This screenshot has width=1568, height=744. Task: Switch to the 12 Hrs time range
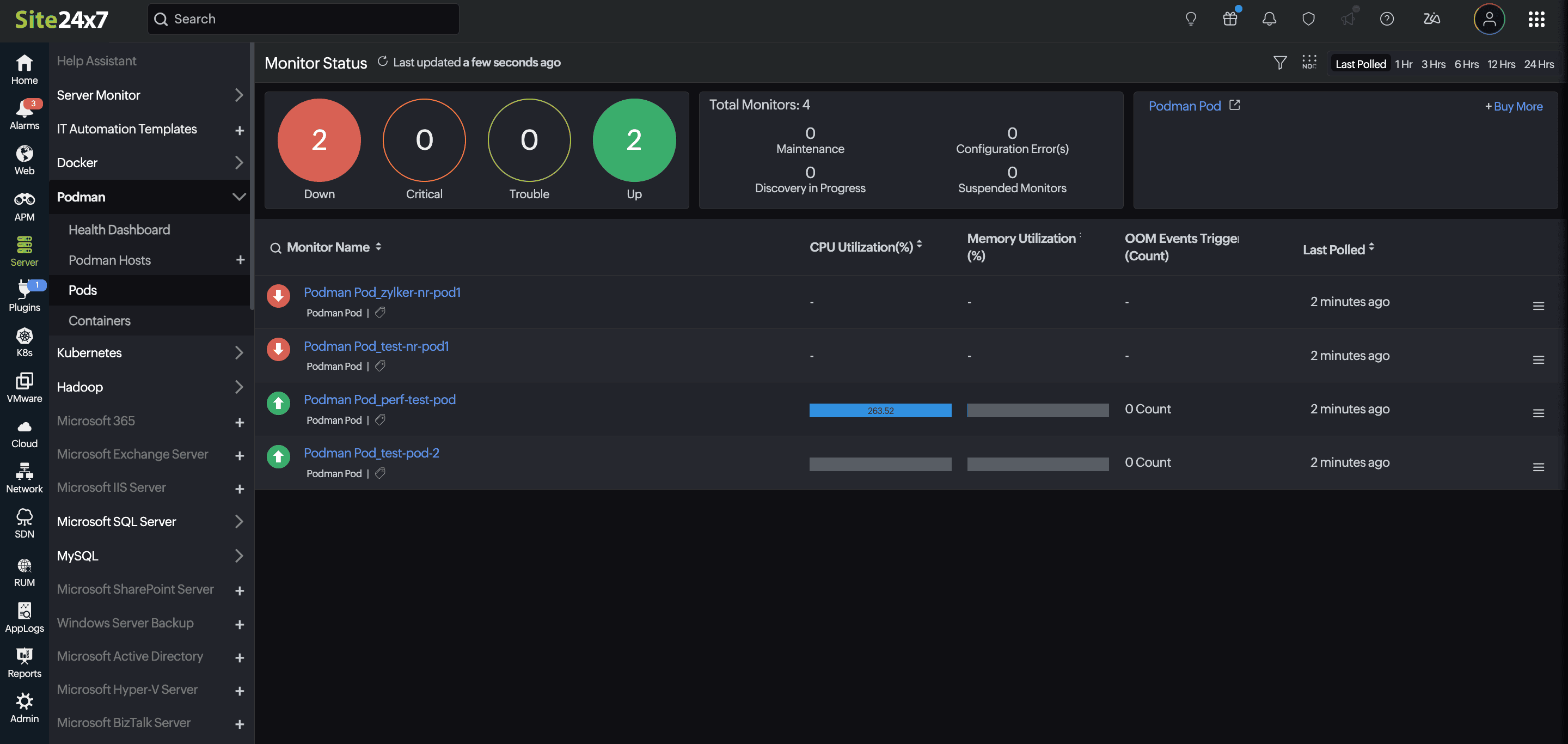(1501, 64)
